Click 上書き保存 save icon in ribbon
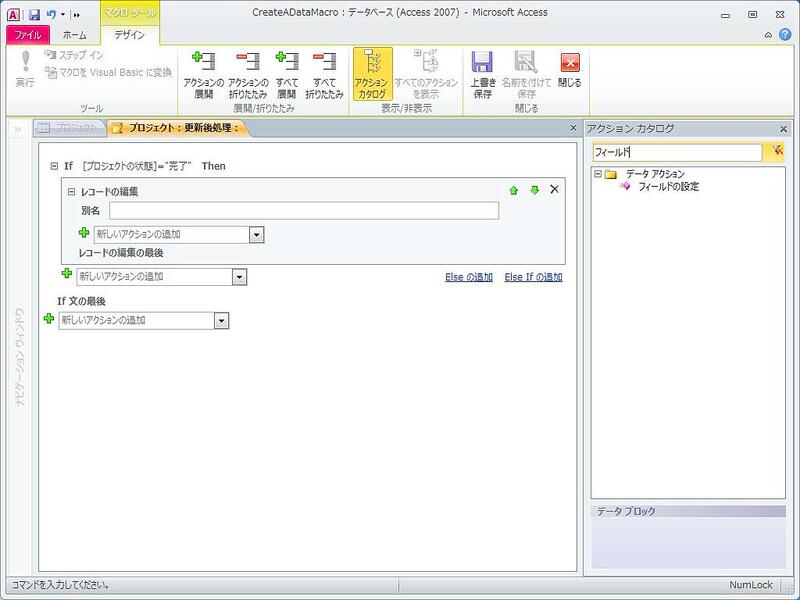The image size is (800, 600). (x=483, y=75)
